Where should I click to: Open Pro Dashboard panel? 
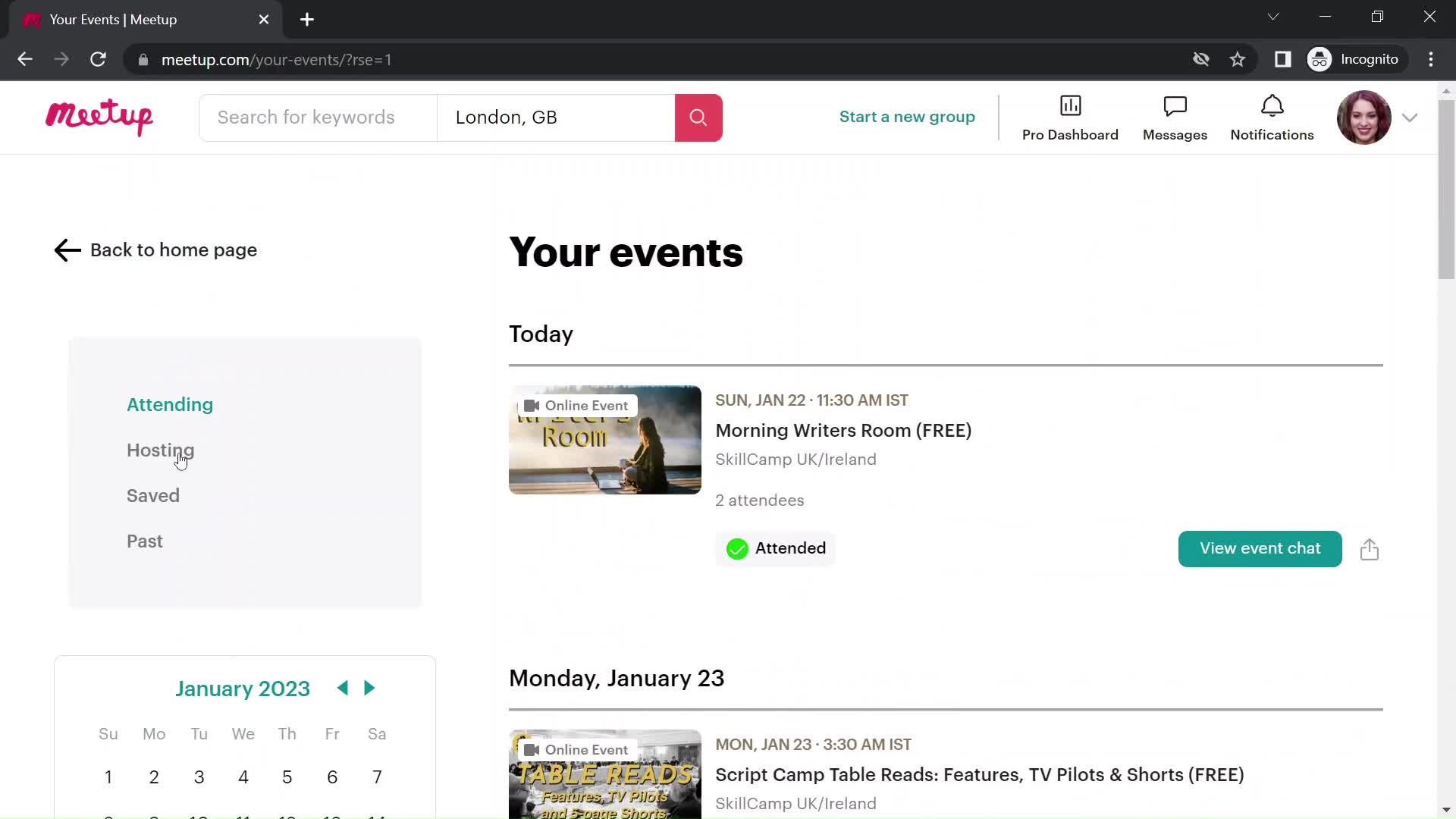point(1070,117)
